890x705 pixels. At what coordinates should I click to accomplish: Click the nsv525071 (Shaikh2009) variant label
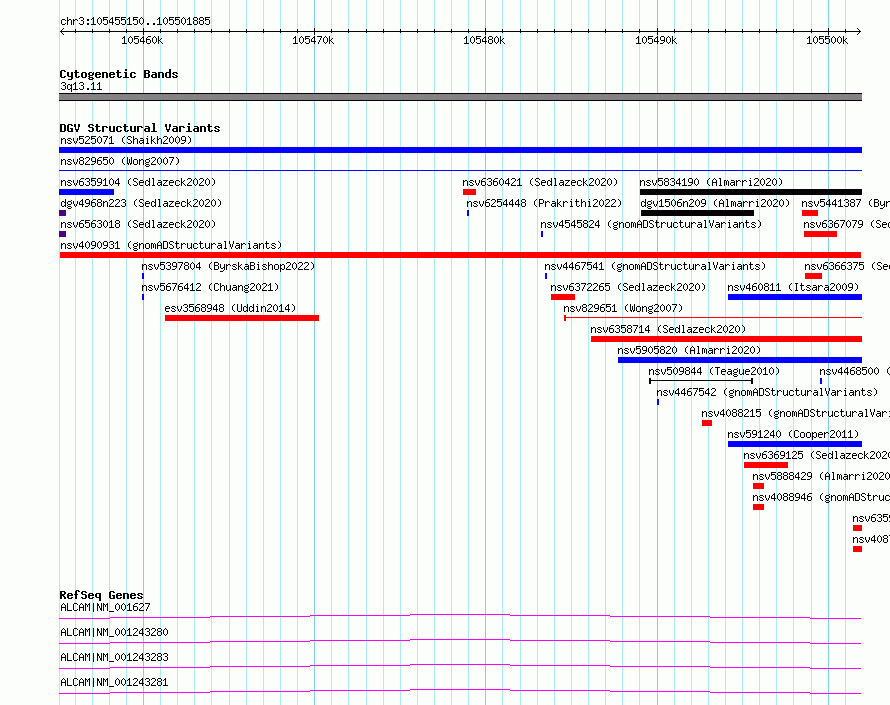click(126, 140)
